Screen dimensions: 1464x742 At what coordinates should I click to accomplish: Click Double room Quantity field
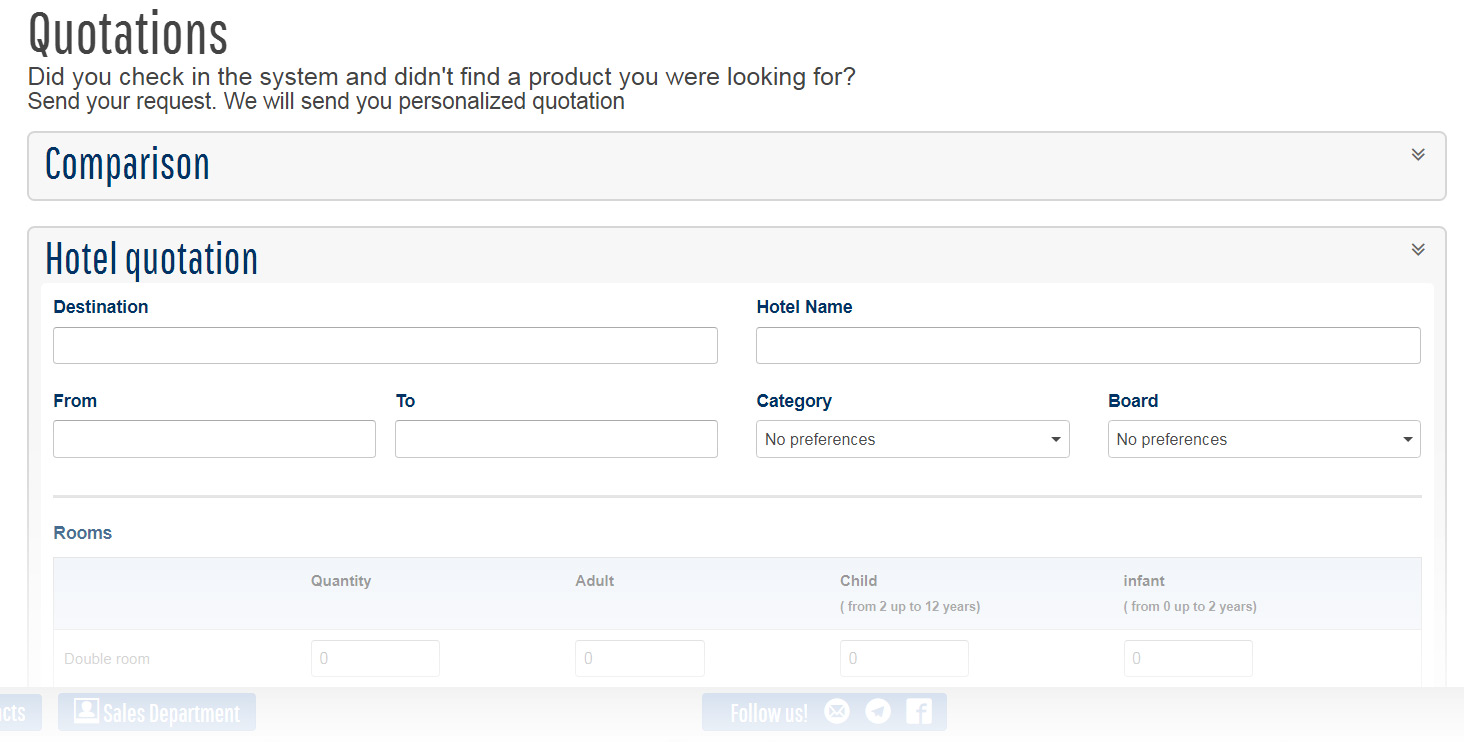pyautogui.click(x=375, y=658)
